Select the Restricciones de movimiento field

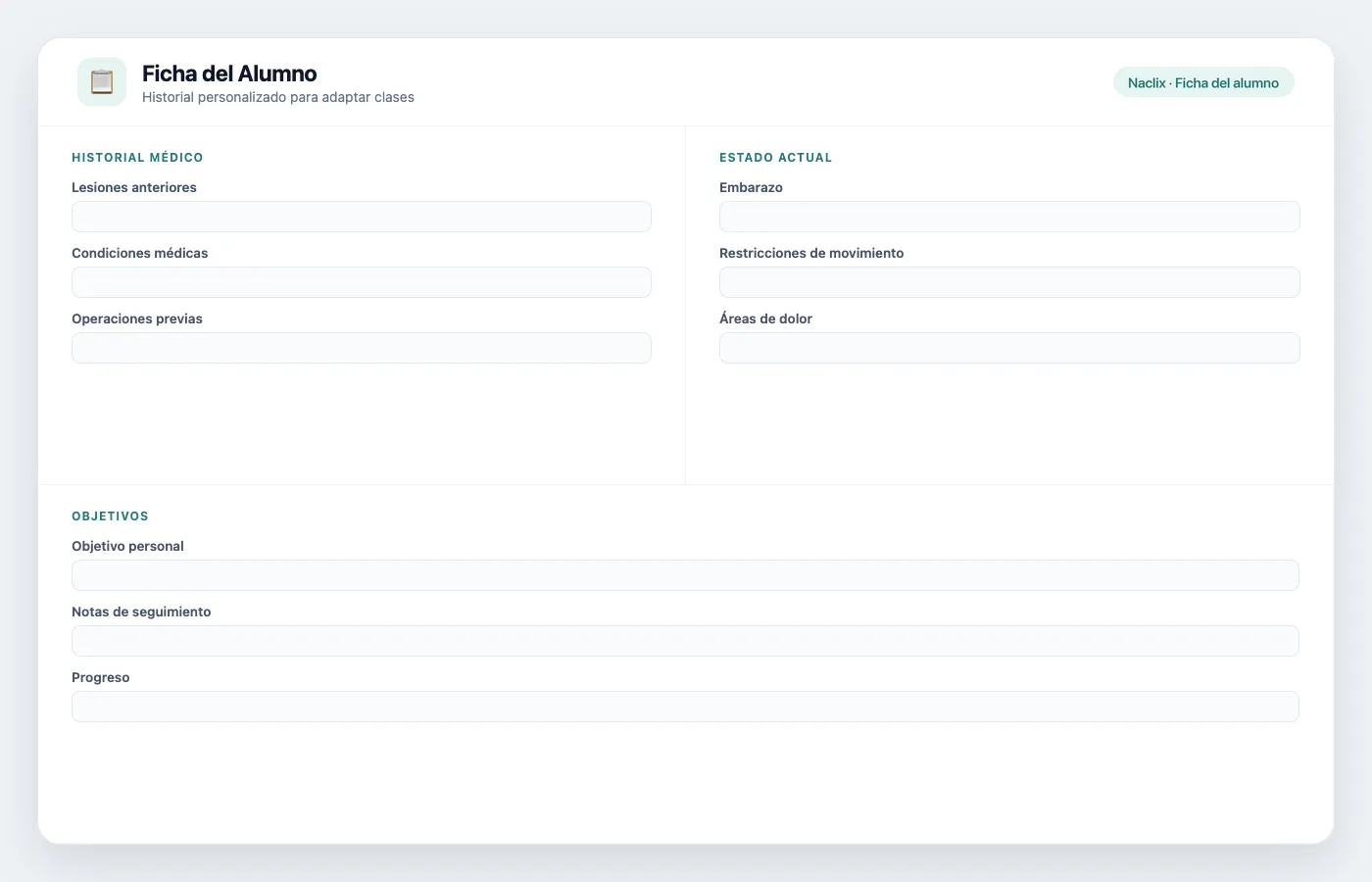click(1009, 282)
